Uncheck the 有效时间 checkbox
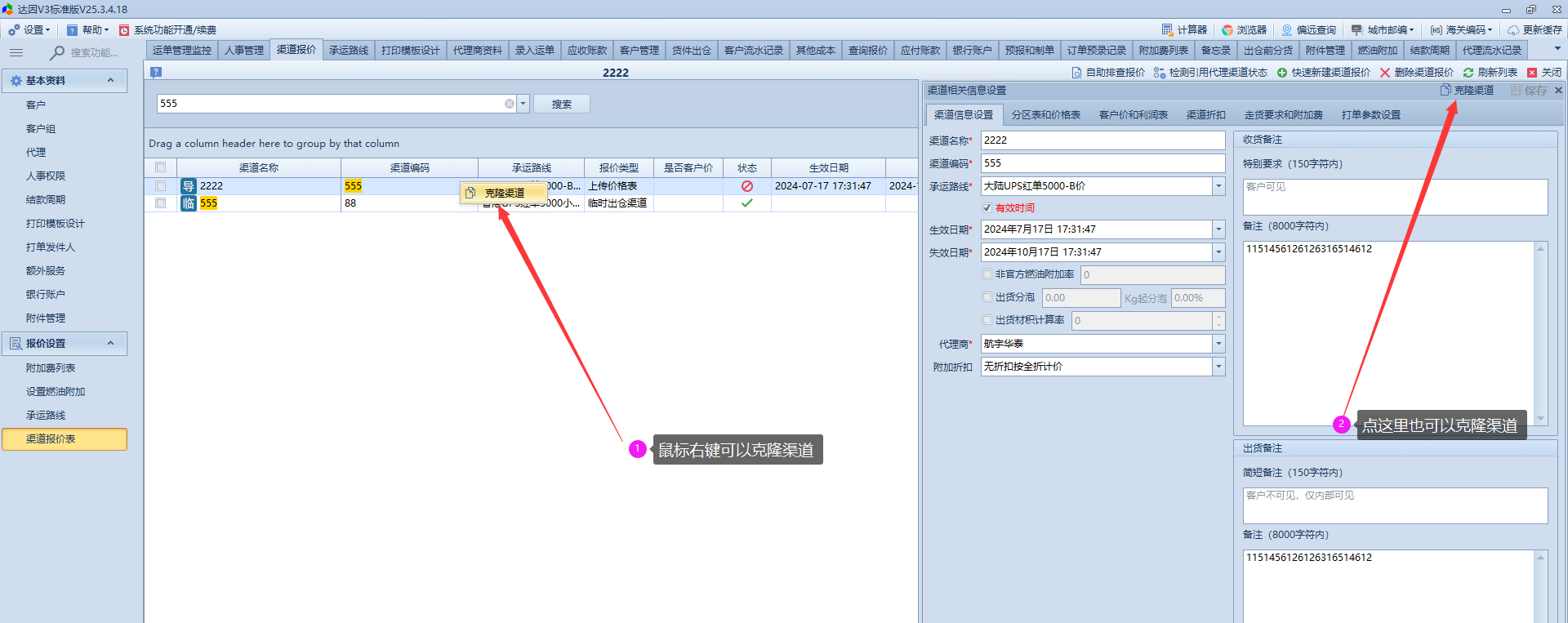Viewport: 1568px width, 623px height. [x=987, y=208]
